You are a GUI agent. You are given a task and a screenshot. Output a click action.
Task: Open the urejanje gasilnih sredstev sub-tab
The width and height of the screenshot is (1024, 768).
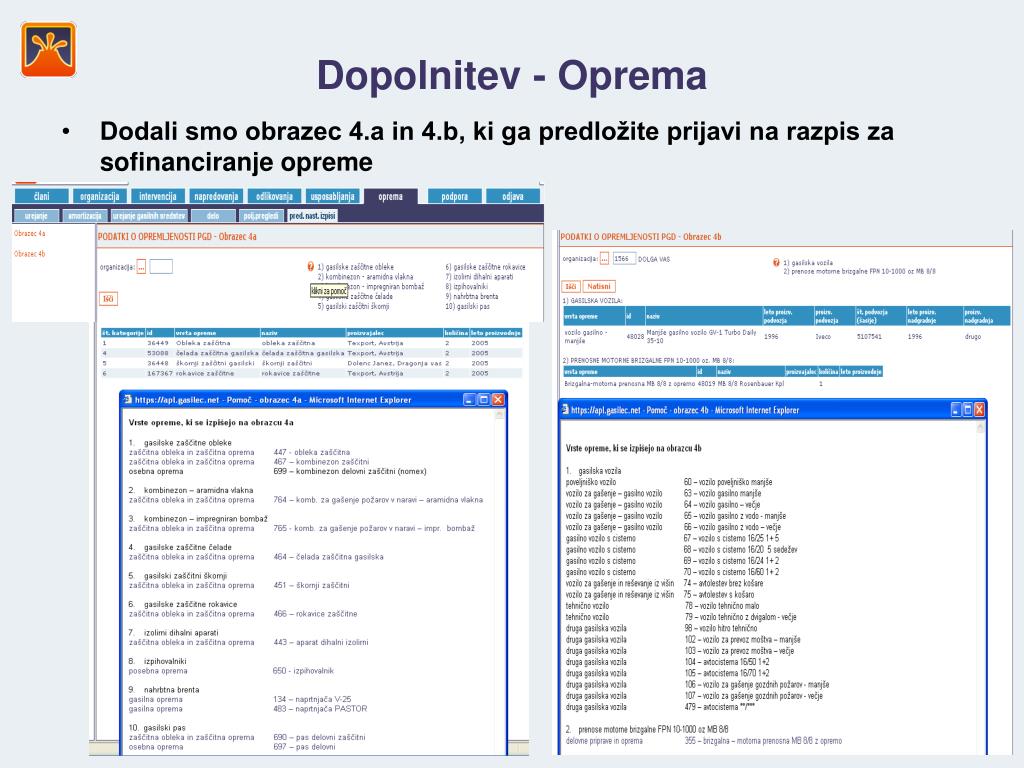tap(149, 216)
